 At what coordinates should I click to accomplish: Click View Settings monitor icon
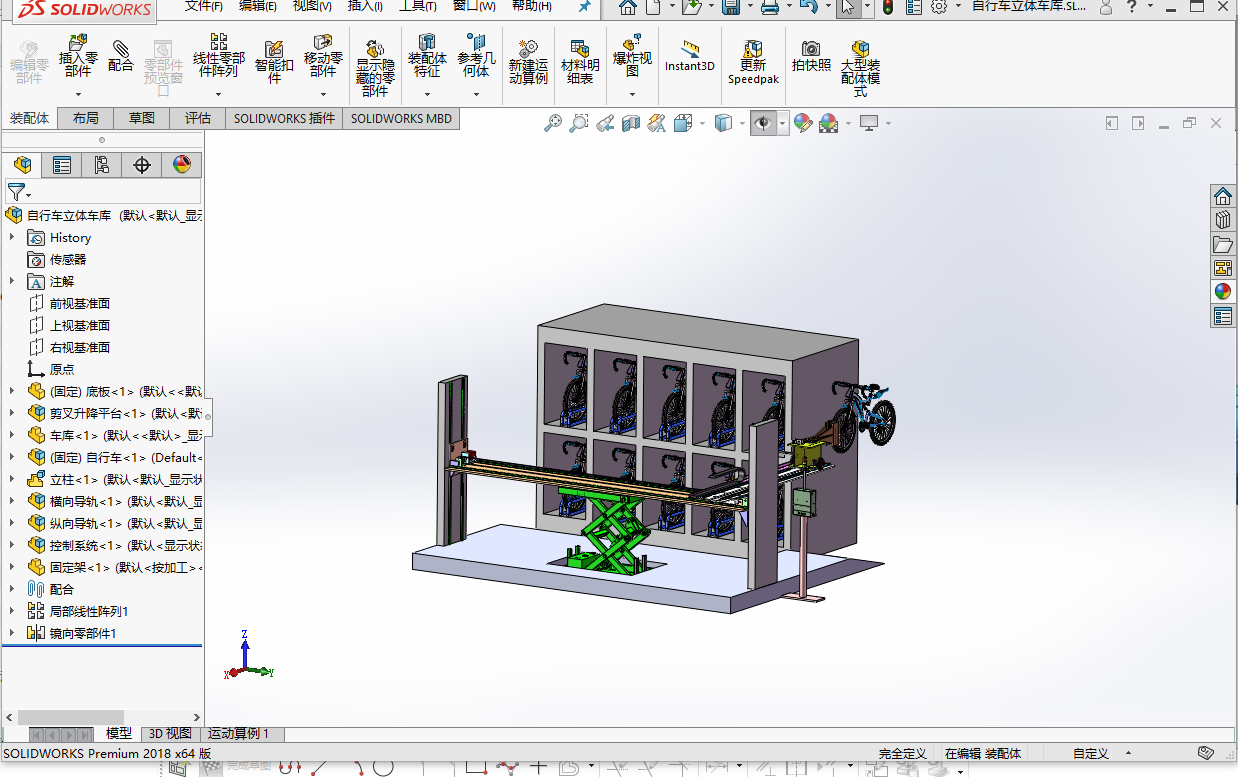point(868,123)
